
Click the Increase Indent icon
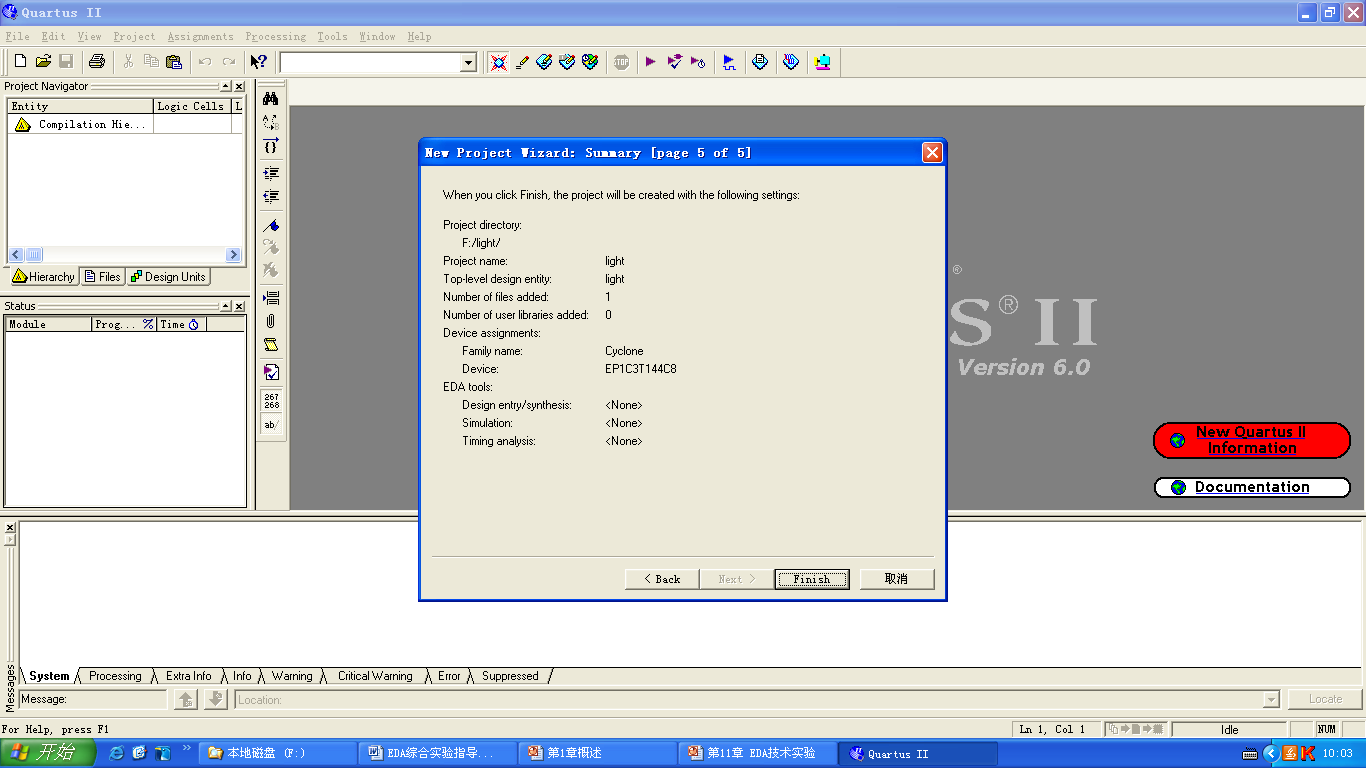pos(271,173)
